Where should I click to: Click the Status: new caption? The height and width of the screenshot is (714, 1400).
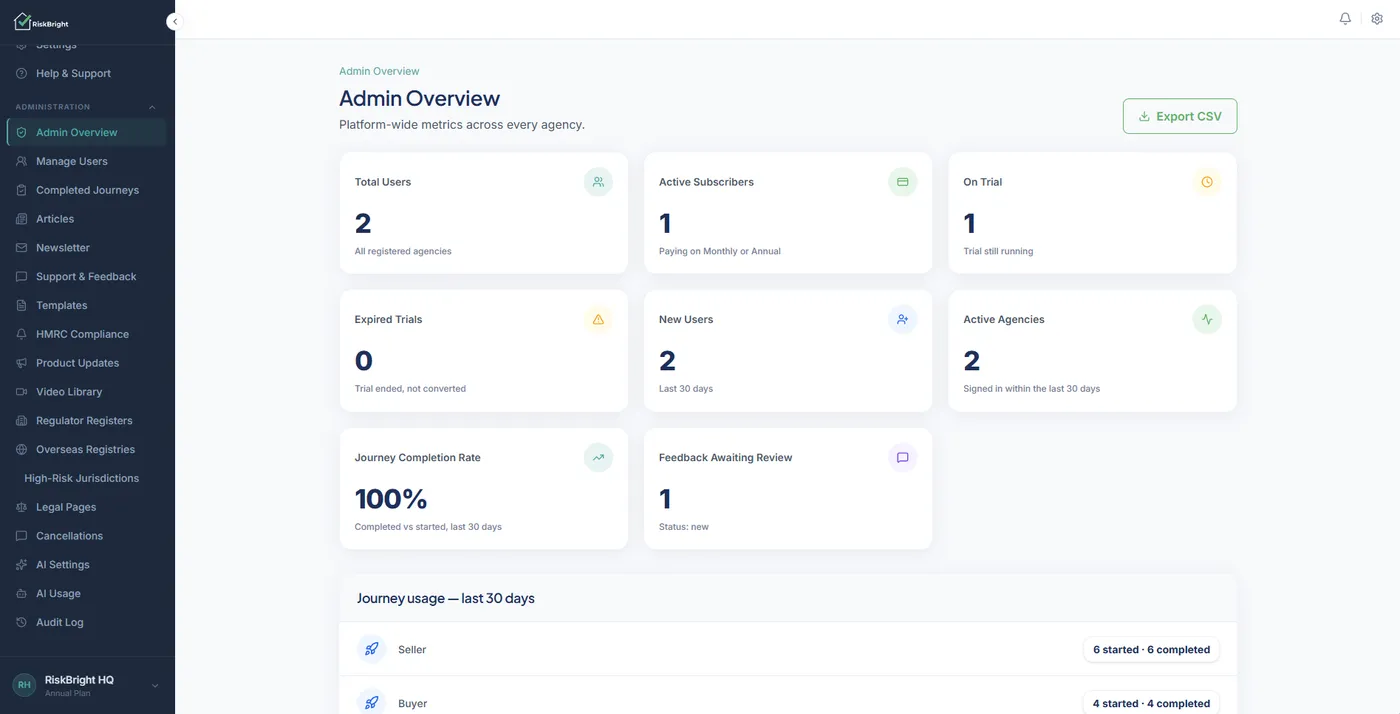[x=684, y=527]
